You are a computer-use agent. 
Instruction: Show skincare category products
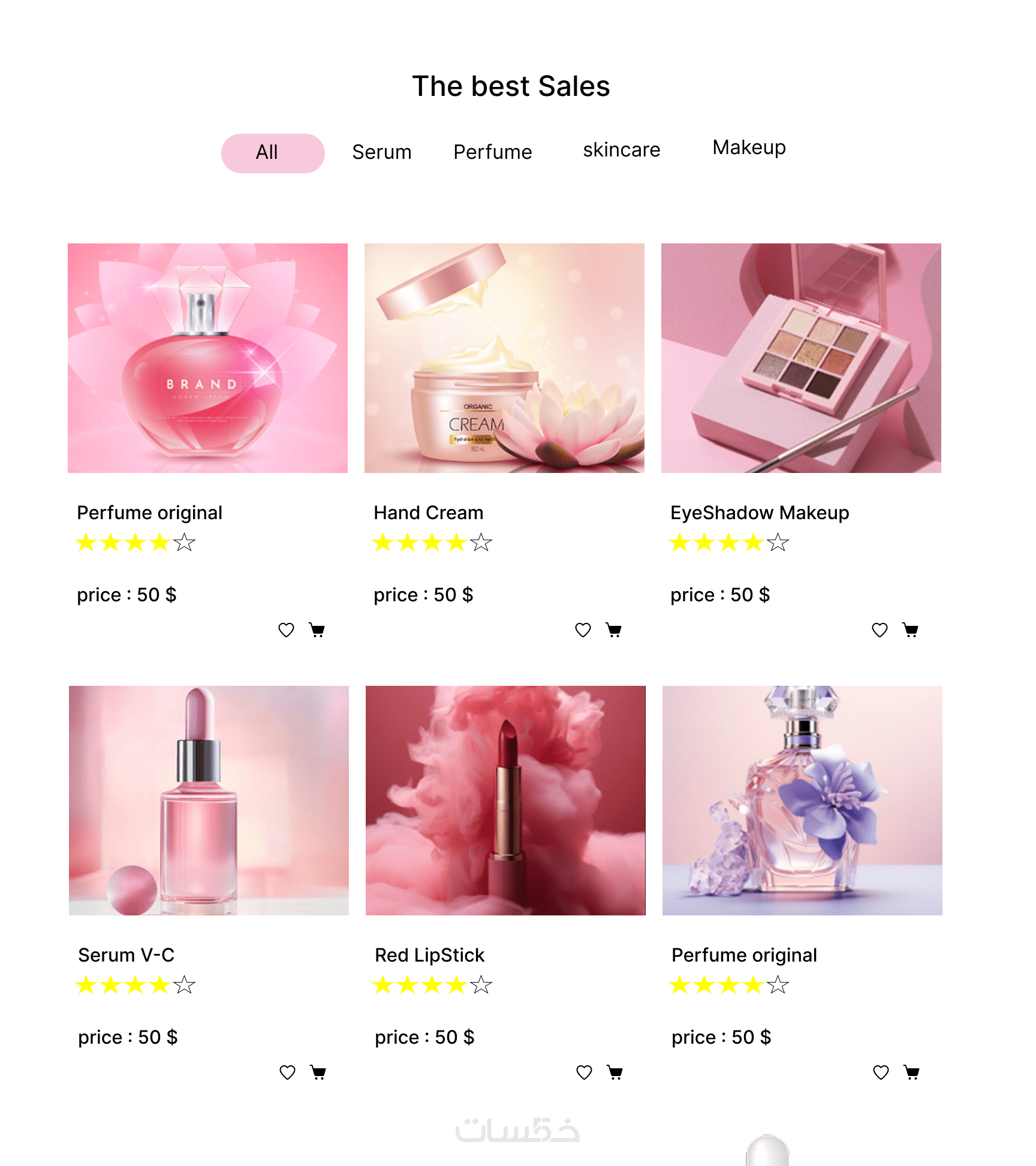[x=621, y=150]
